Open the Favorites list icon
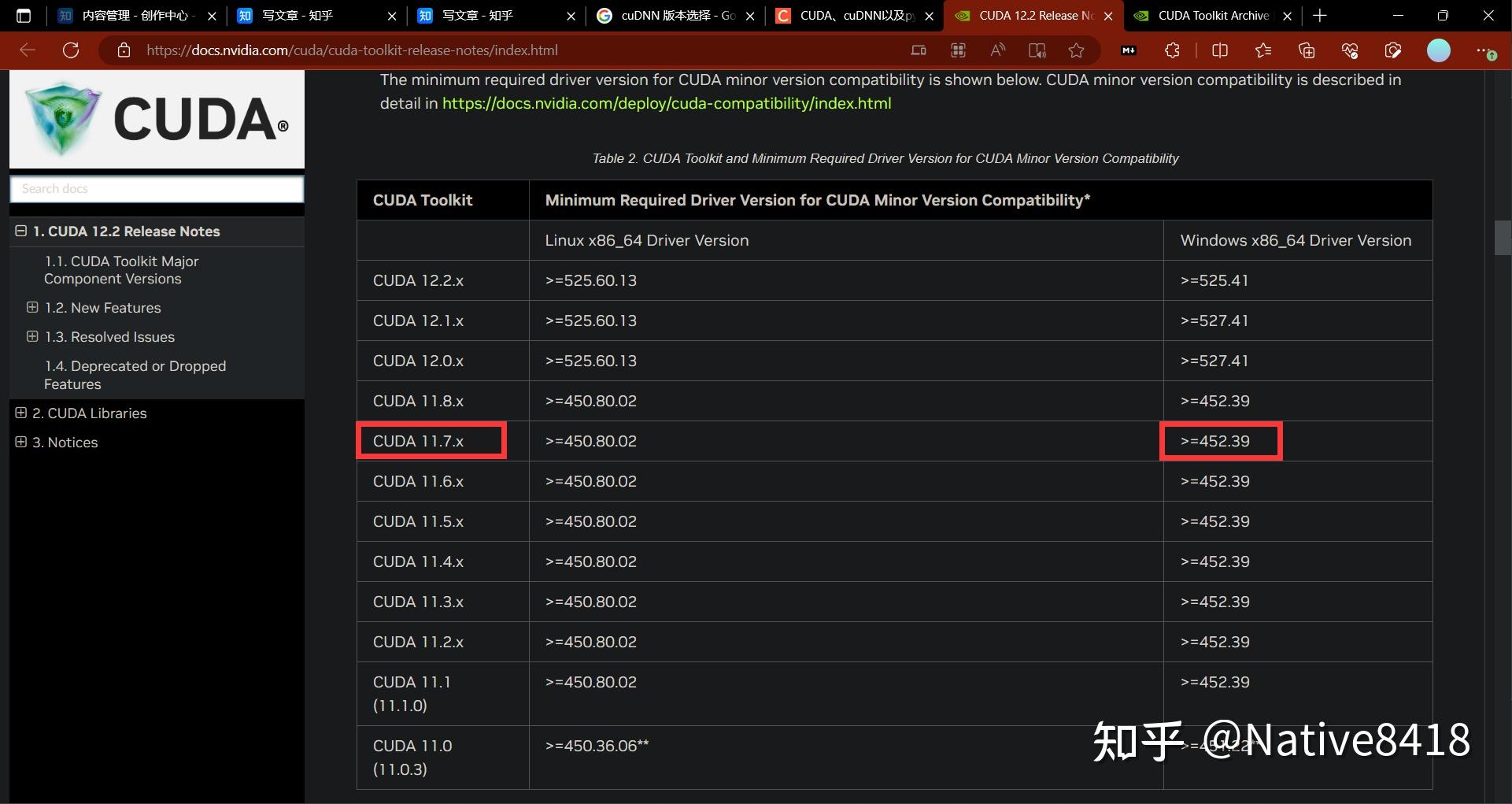Image resolution: width=1512 pixels, height=804 pixels. (1263, 50)
